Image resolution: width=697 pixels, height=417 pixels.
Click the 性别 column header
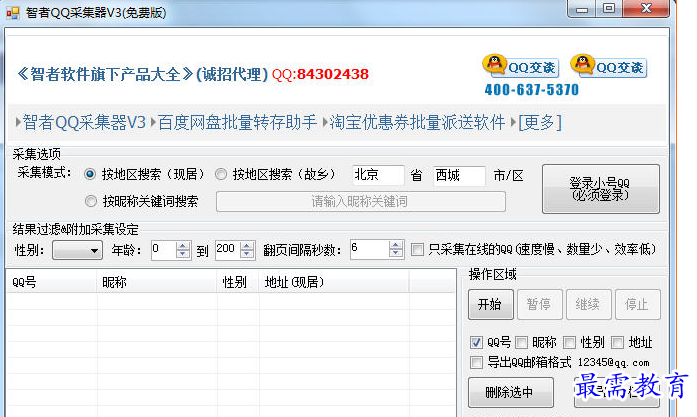[x=238, y=282]
